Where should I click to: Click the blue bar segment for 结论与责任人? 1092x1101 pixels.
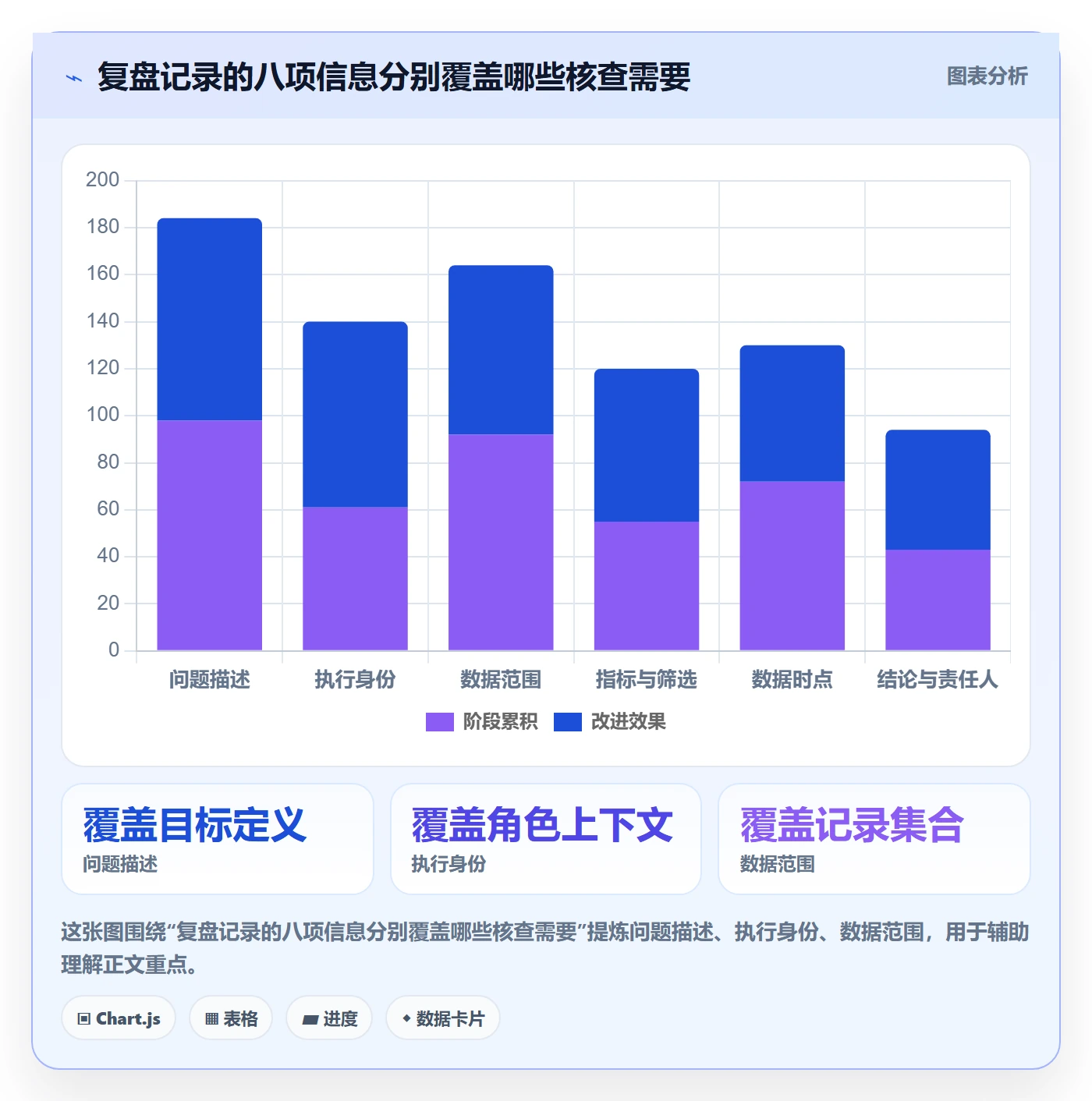(938, 490)
